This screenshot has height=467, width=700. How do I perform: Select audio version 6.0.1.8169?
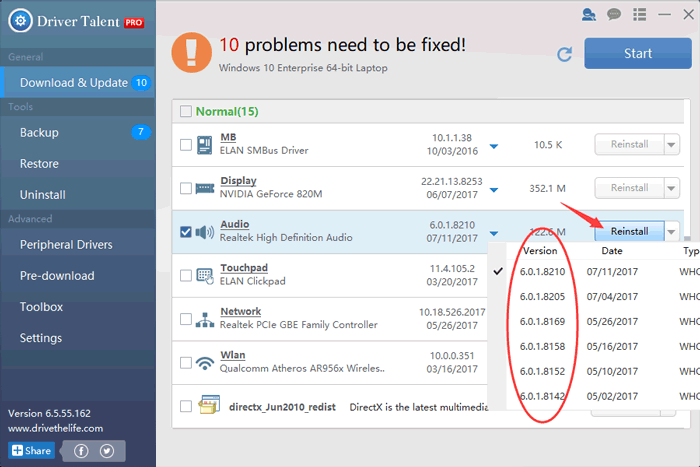(542, 321)
